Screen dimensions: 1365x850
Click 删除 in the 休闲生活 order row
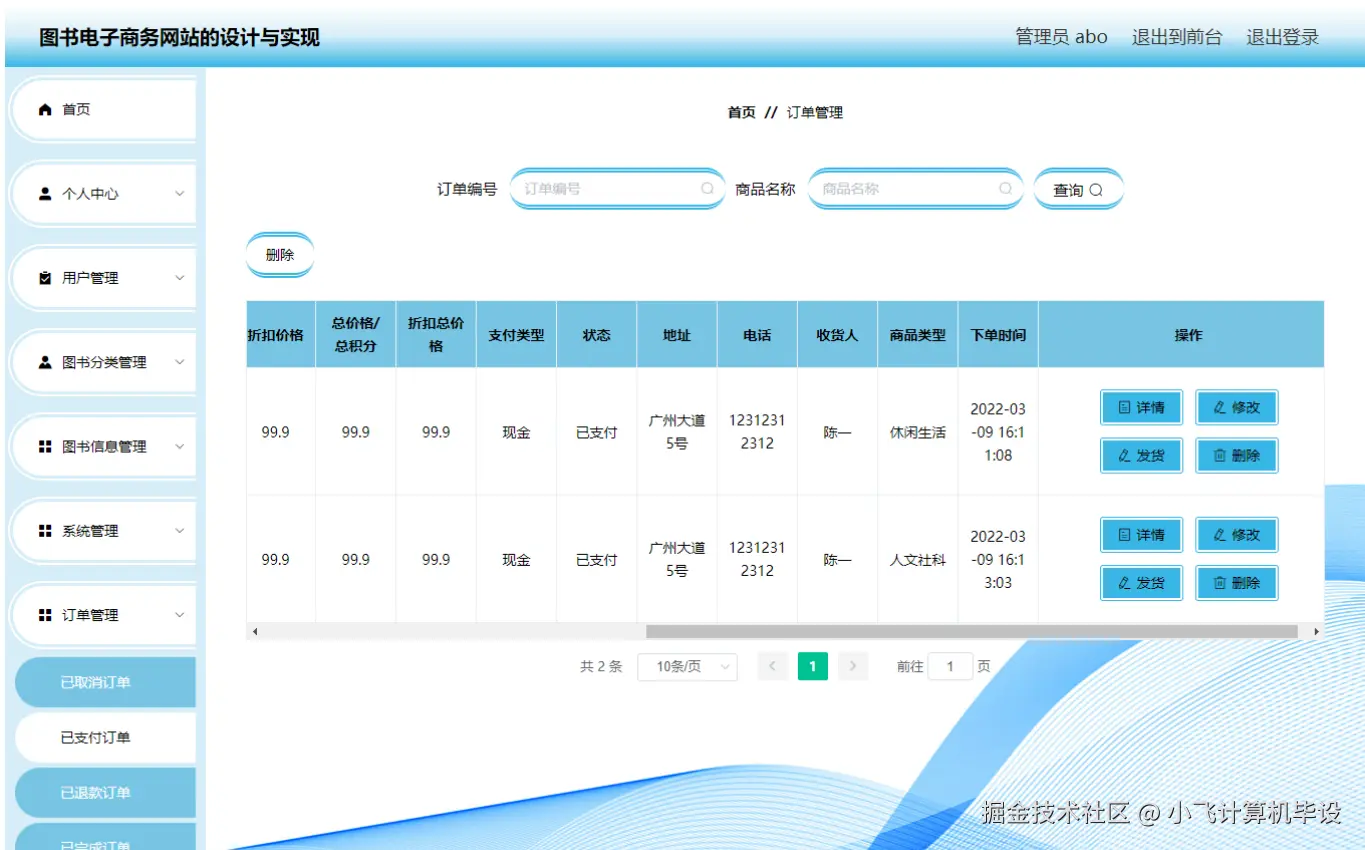[1237, 455]
